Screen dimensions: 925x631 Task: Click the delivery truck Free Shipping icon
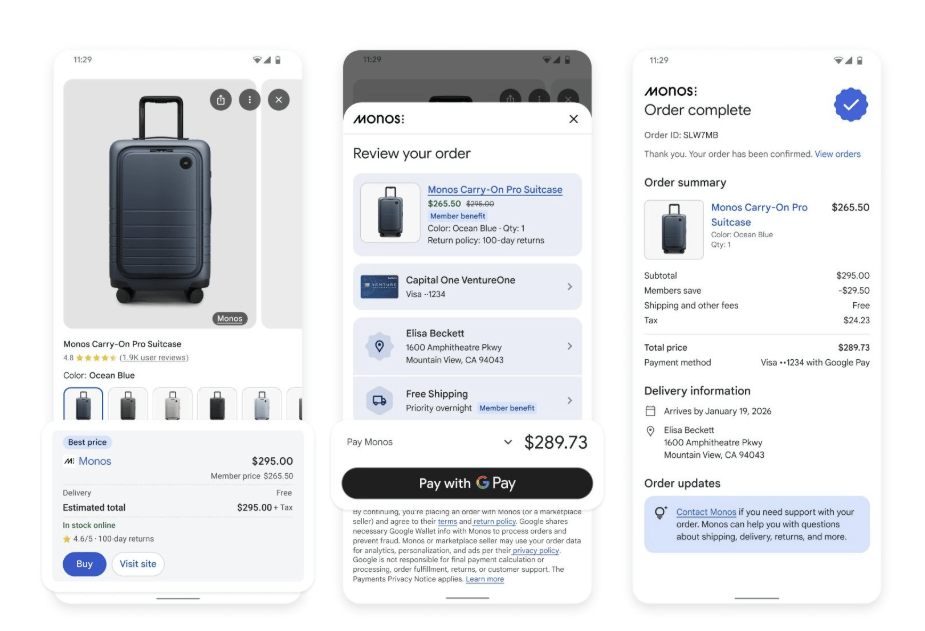pyautogui.click(x=379, y=400)
